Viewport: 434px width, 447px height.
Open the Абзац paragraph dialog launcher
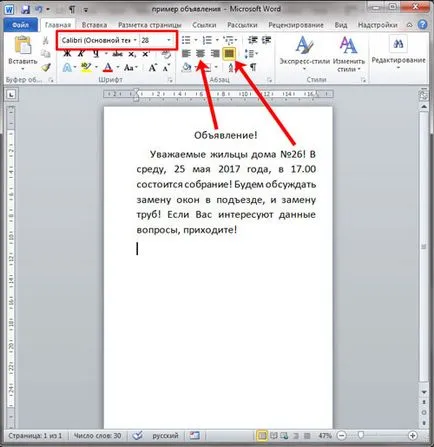pyautogui.click(x=269, y=80)
